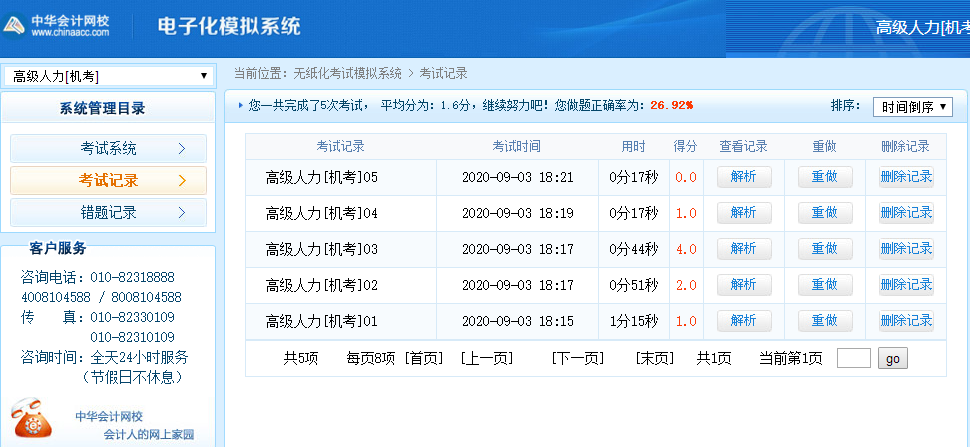
Task: Click 删除记录 for 高级人力[机考]05
Action: click(906, 177)
